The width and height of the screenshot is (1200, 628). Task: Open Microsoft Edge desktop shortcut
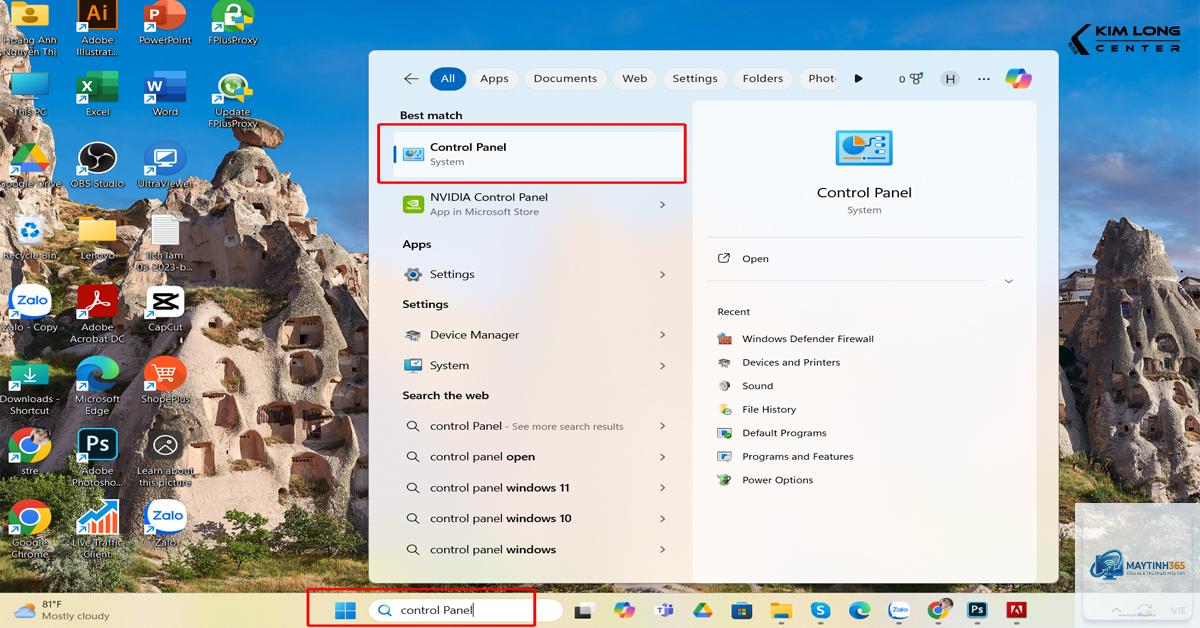click(x=97, y=386)
